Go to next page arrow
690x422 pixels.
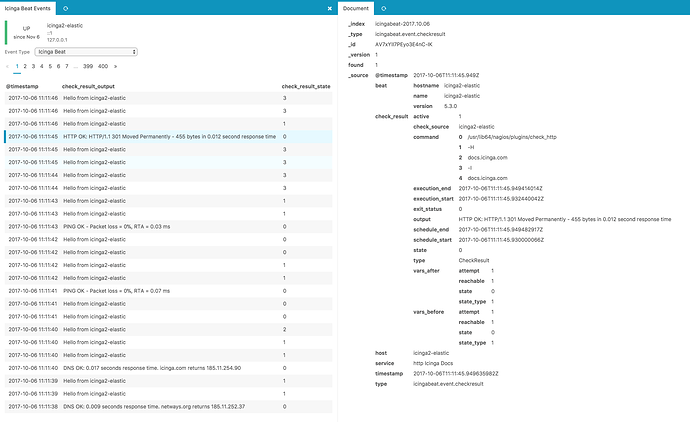pos(115,66)
